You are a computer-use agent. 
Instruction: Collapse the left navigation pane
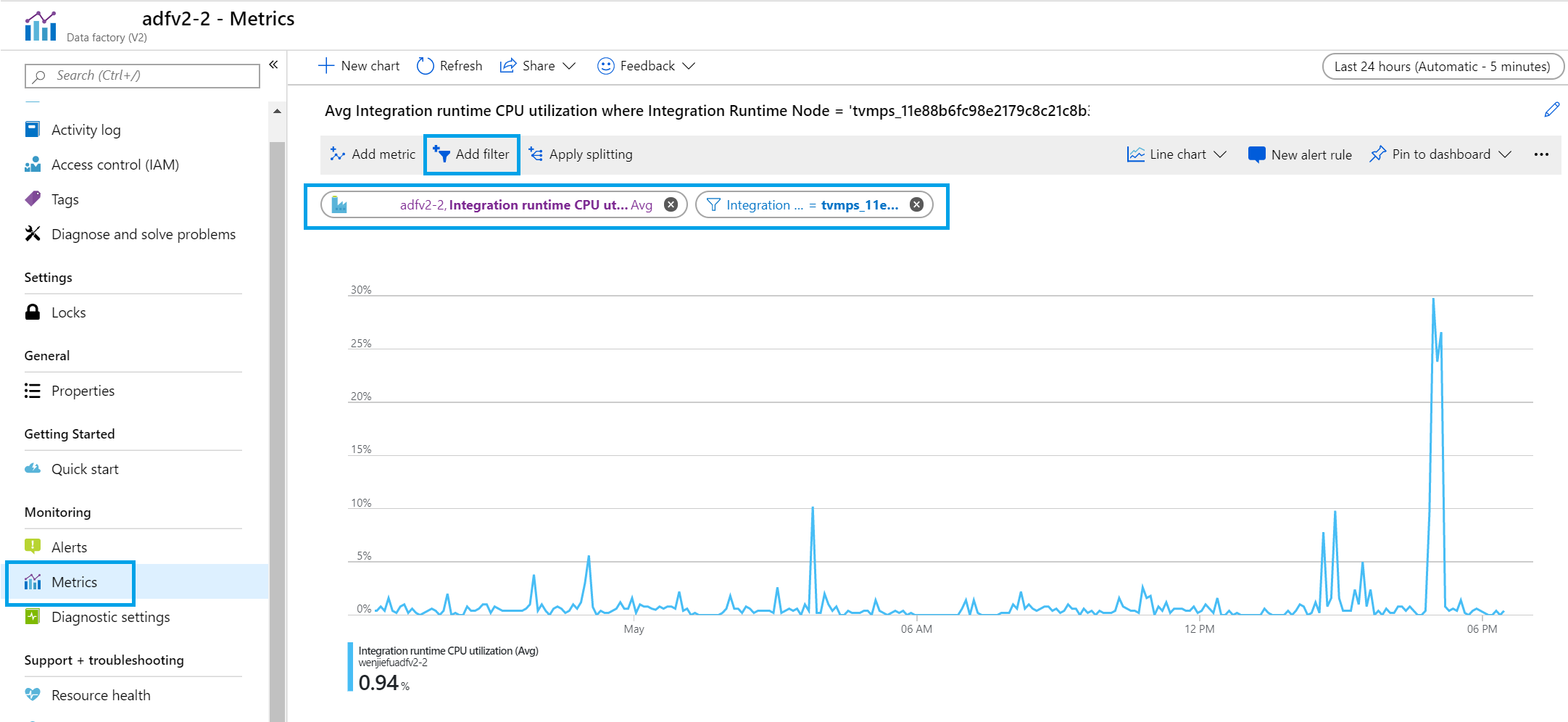point(273,65)
